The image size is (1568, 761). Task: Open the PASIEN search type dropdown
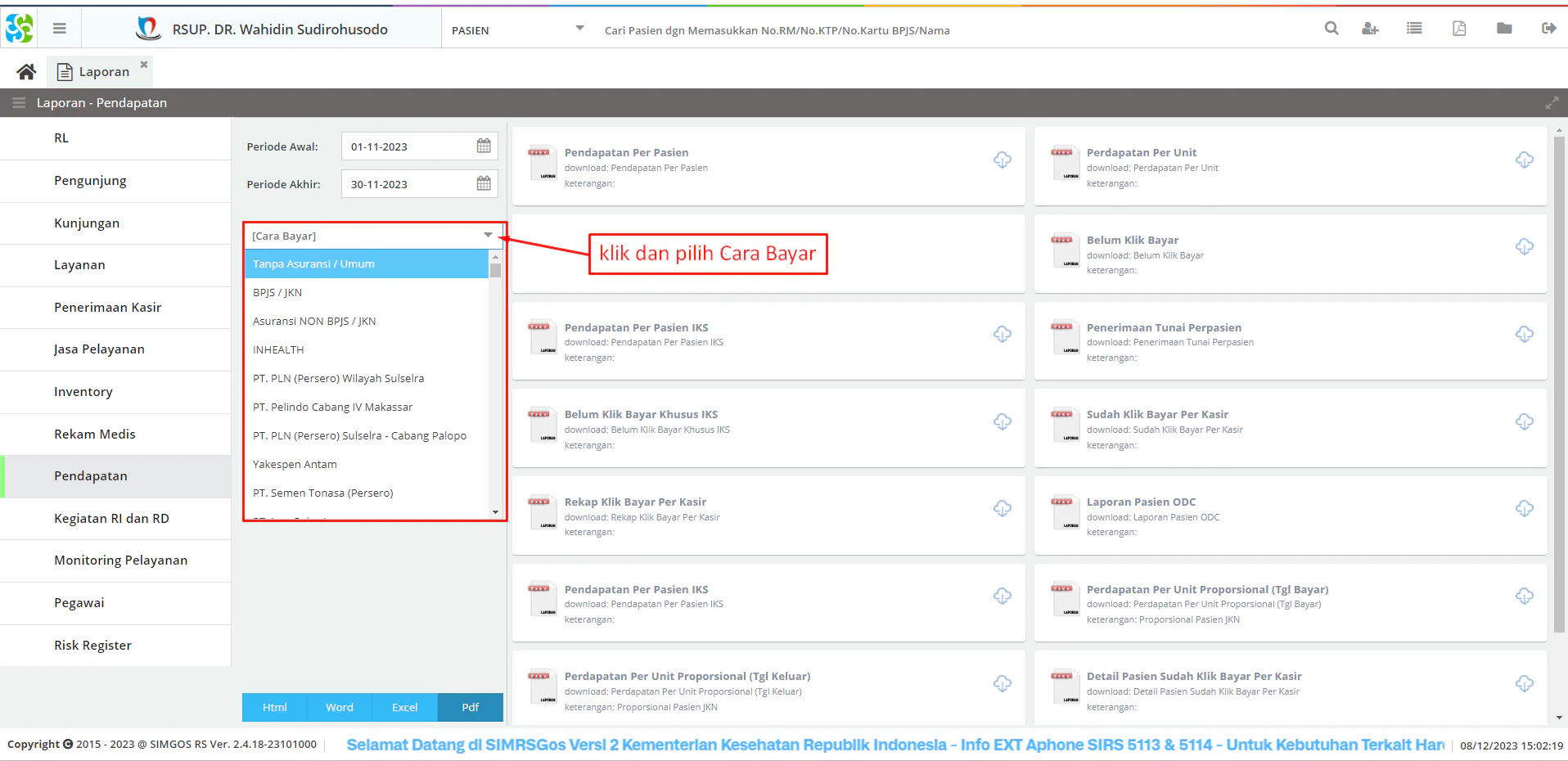(579, 29)
